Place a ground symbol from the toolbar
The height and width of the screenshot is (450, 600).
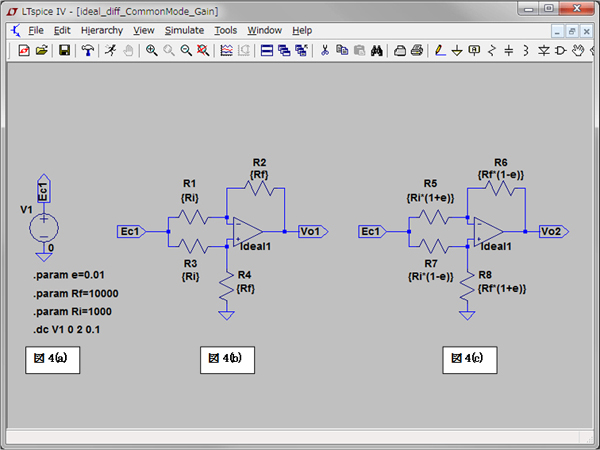(457, 50)
